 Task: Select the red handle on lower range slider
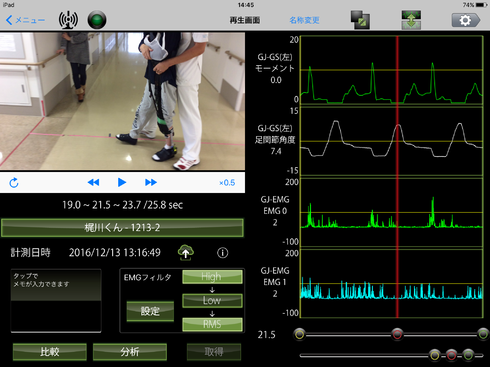coord(451,355)
